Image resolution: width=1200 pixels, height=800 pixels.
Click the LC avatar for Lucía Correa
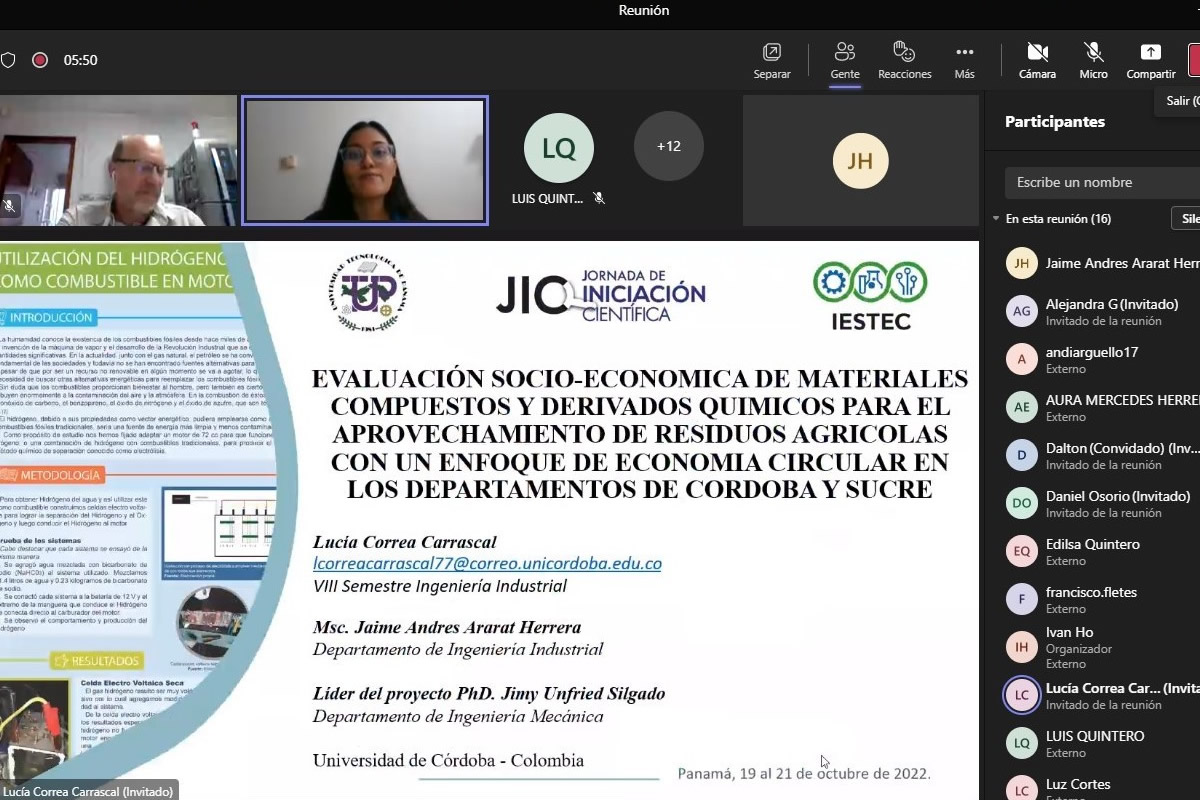pyautogui.click(x=1022, y=696)
